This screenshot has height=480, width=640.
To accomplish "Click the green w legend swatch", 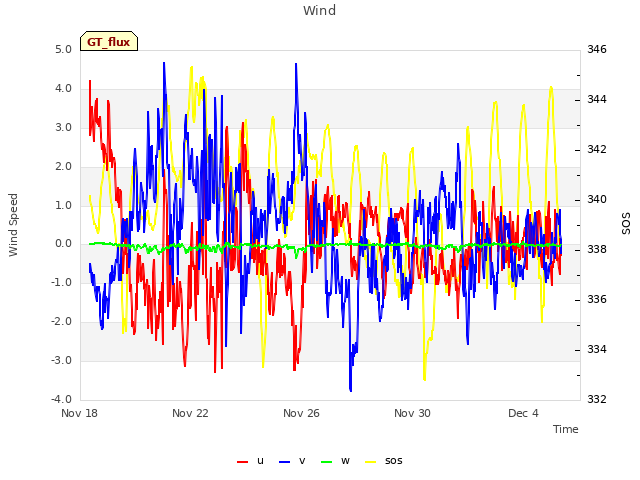I will 327,462.
